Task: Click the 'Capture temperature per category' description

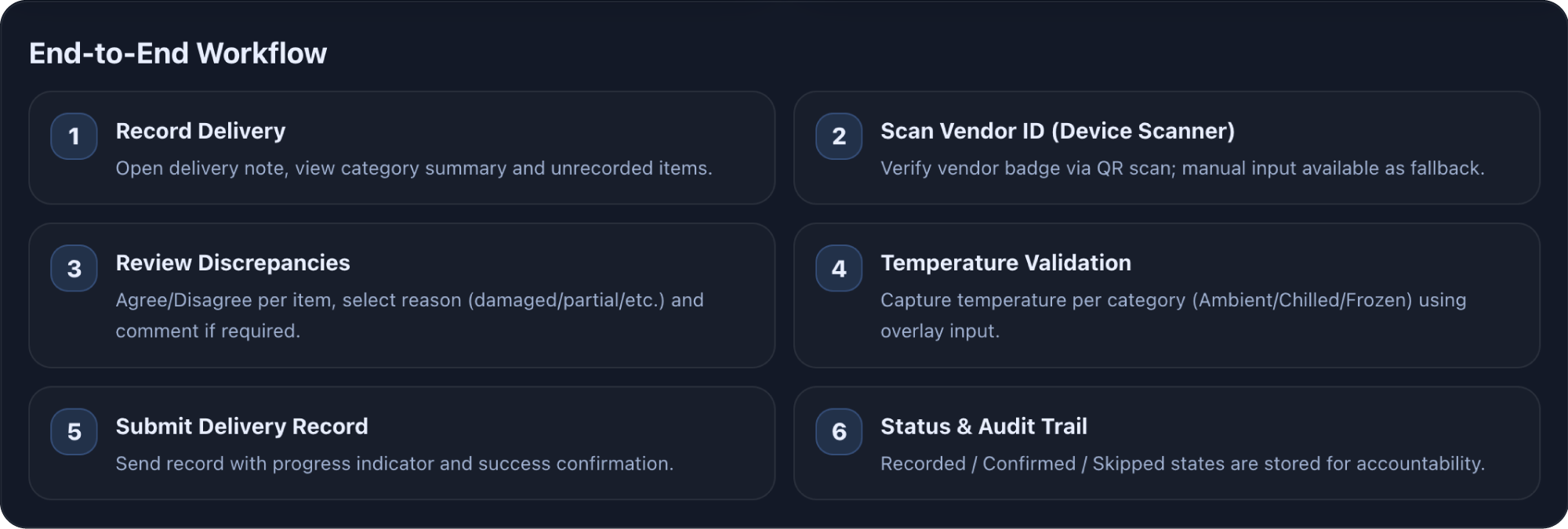Action: (1173, 300)
